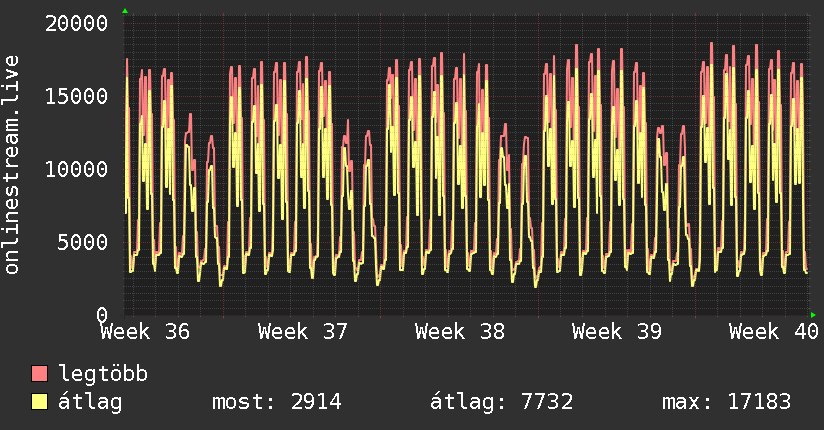Select the Week 38 axis label
This screenshot has width=824, height=430.
pyautogui.click(x=460, y=332)
